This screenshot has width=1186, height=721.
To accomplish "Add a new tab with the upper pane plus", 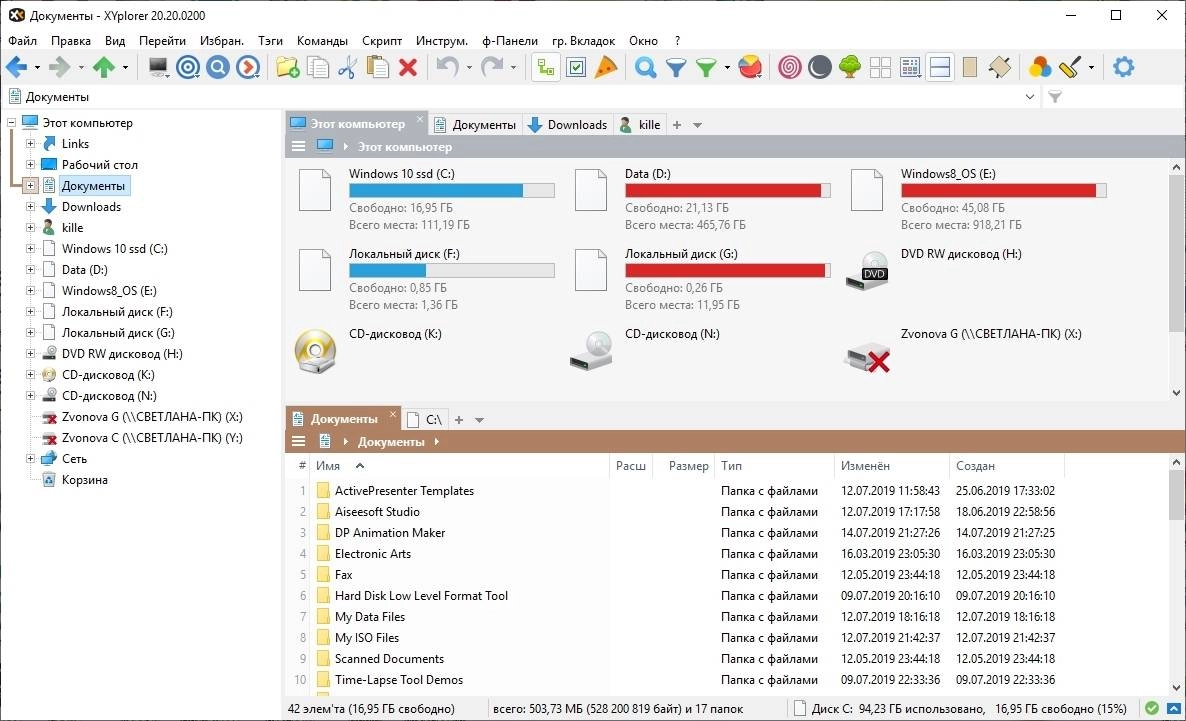I will pyautogui.click(x=677, y=125).
